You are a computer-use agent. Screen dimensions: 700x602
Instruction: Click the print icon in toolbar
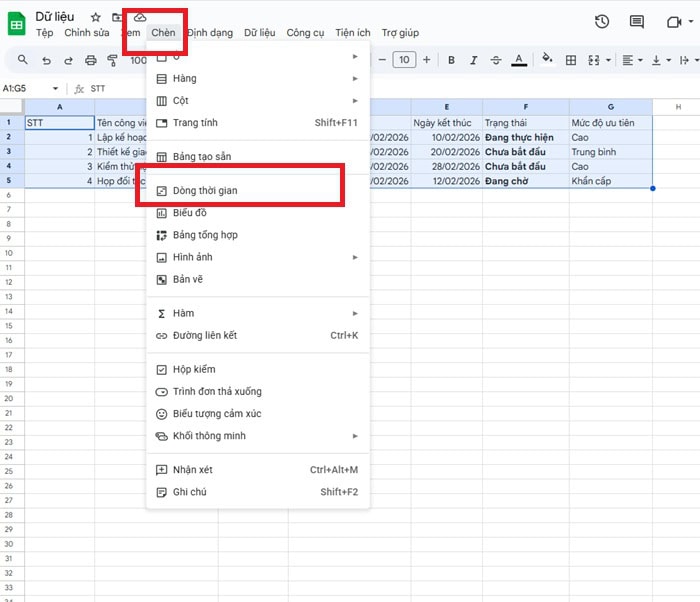[x=91, y=61]
